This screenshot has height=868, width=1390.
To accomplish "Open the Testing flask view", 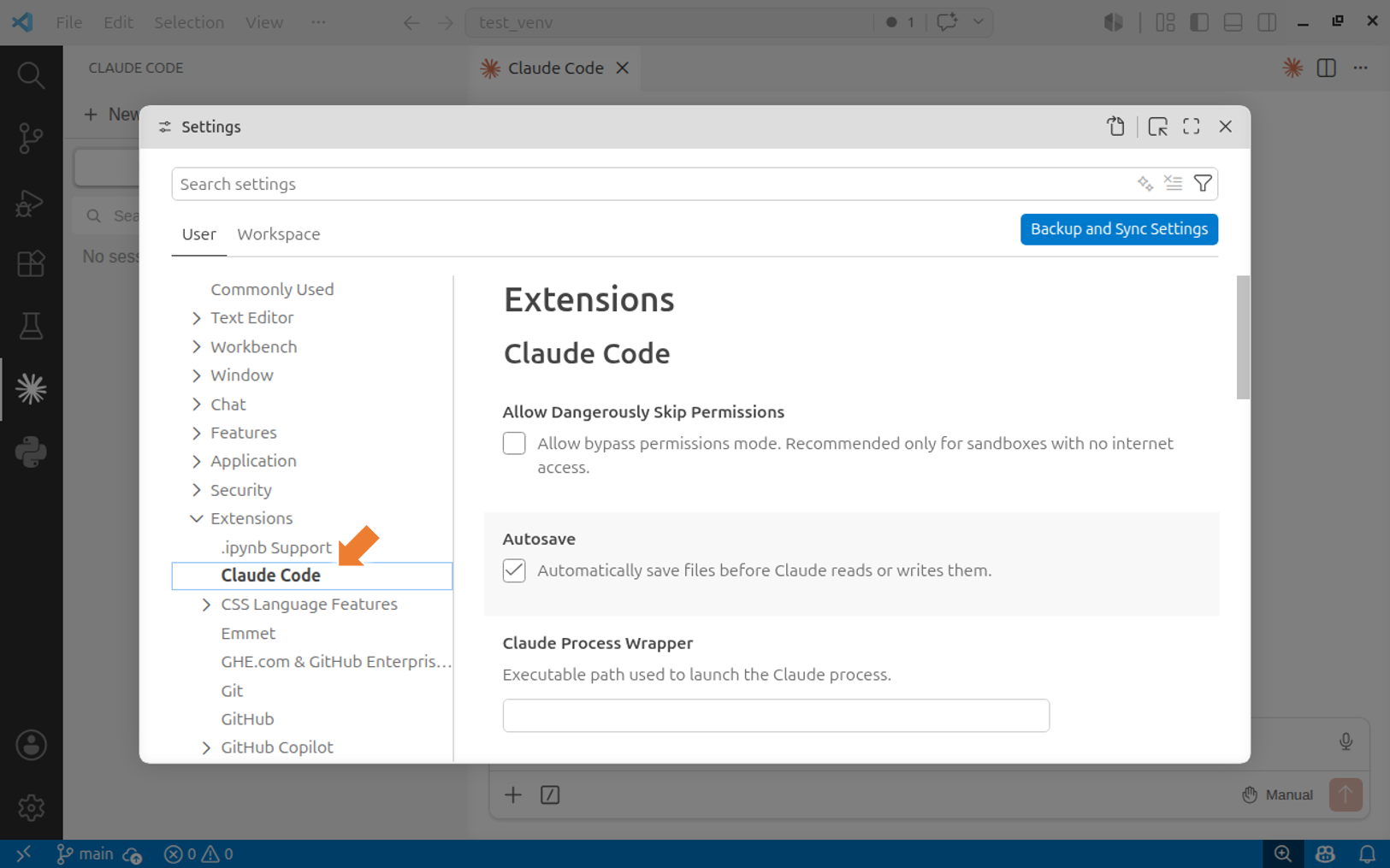I will (31, 326).
